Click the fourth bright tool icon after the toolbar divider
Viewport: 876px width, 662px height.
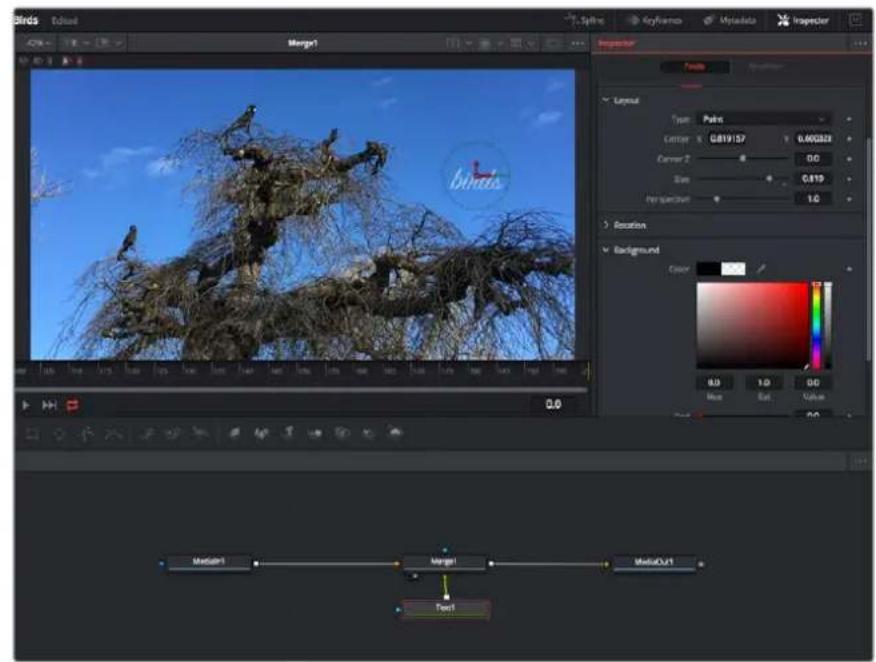coord(315,433)
